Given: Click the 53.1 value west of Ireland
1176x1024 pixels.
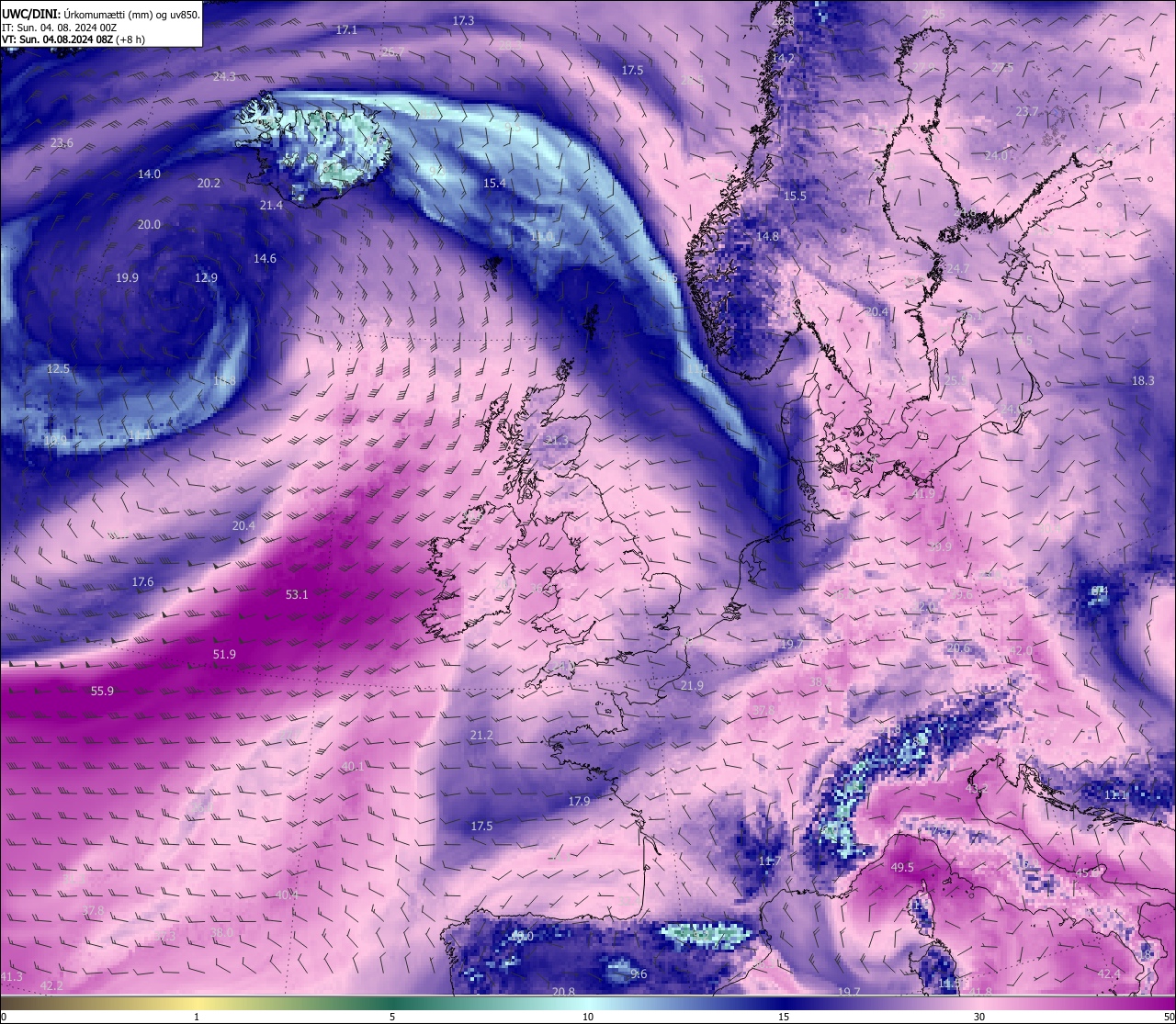Looking at the screenshot, I should coord(297,595).
